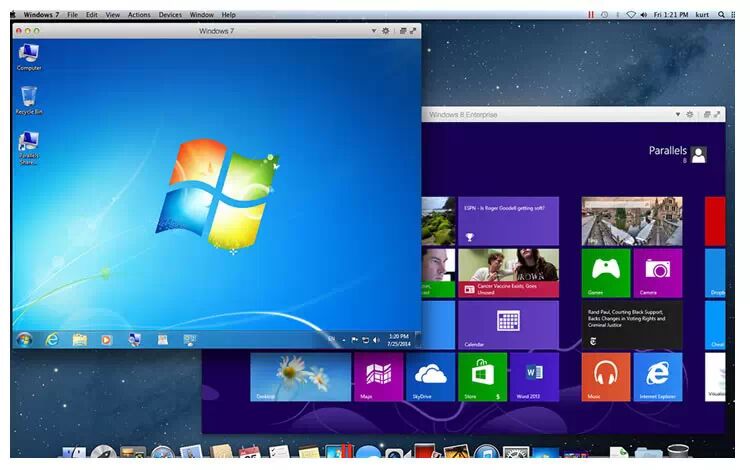This screenshot has height=470, width=750.
Task: Open the Desktop daisy tile in Windows 8
Action: point(300,377)
